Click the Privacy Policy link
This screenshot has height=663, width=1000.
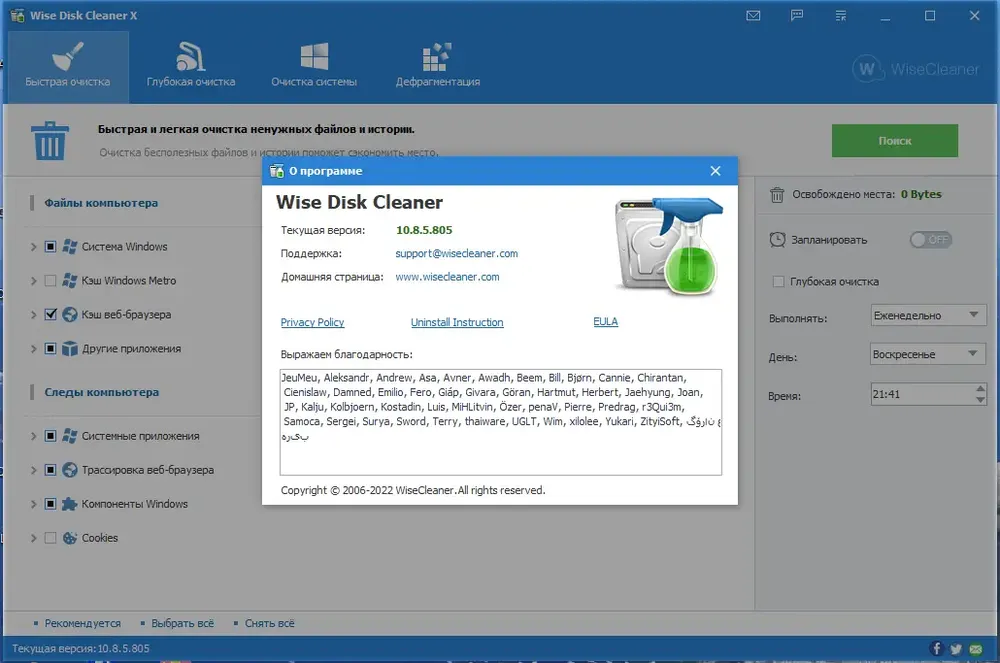click(312, 323)
